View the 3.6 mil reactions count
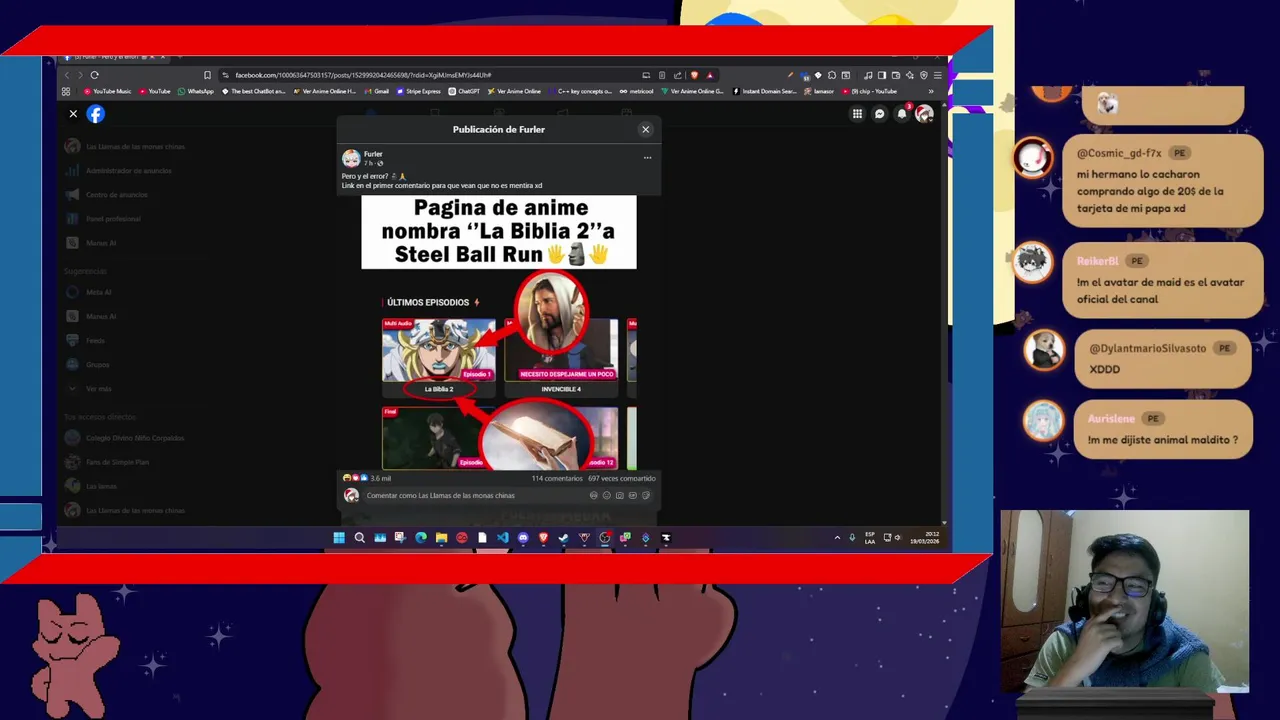Viewport: 1280px width, 720px height. tap(380, 478)
